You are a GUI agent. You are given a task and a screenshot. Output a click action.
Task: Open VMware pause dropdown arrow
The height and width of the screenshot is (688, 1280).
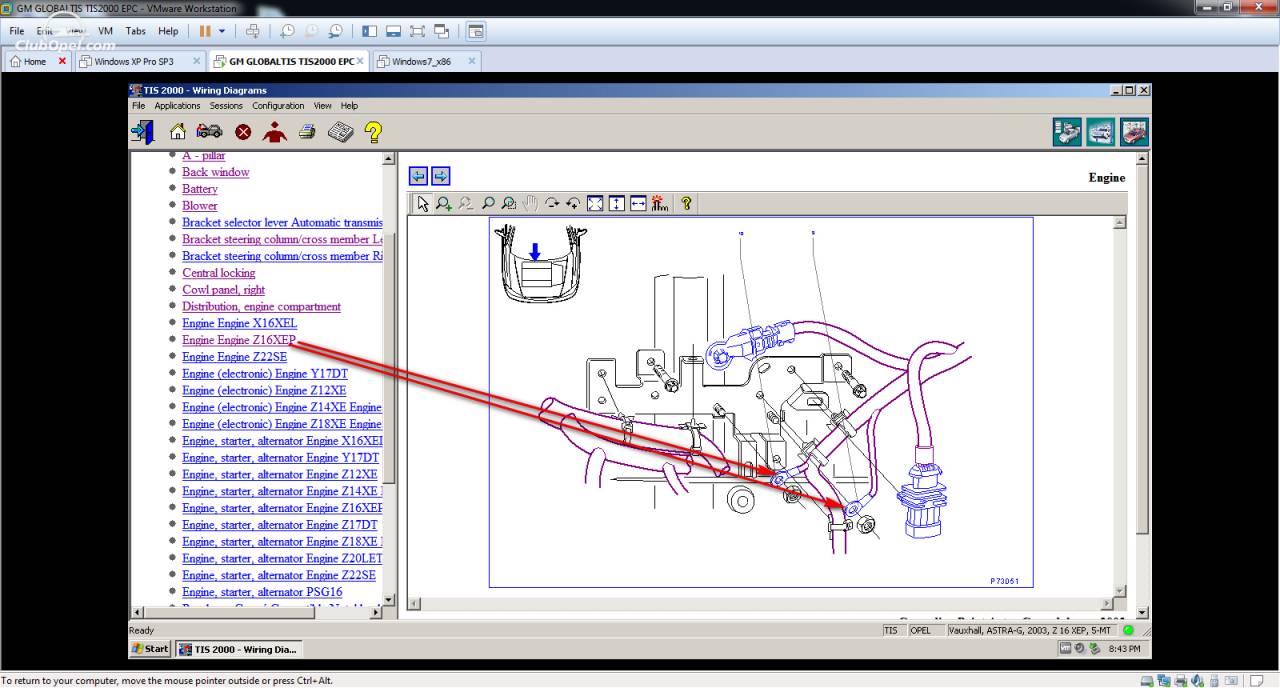tap(222, 31)
